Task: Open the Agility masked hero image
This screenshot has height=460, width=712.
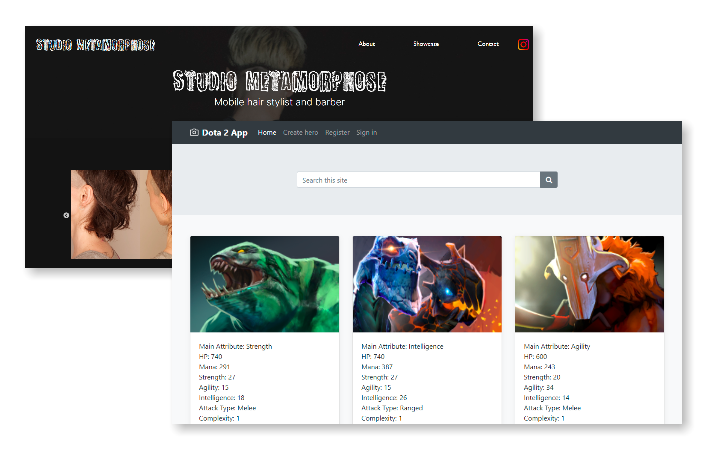Action: [589, 284]
